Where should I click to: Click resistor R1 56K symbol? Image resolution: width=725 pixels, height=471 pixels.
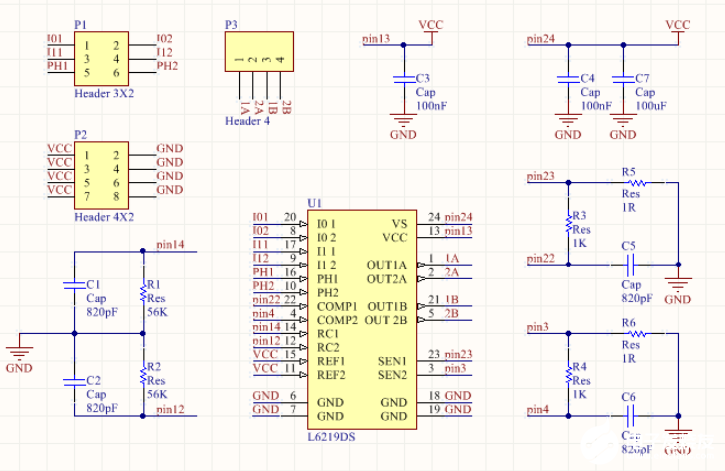click(x=143, y=291)
